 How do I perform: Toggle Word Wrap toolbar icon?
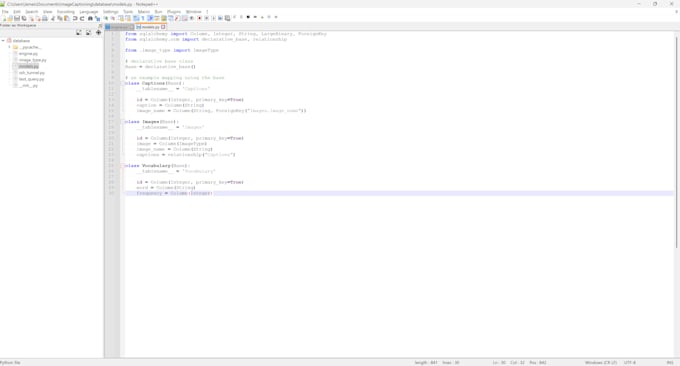136,18
